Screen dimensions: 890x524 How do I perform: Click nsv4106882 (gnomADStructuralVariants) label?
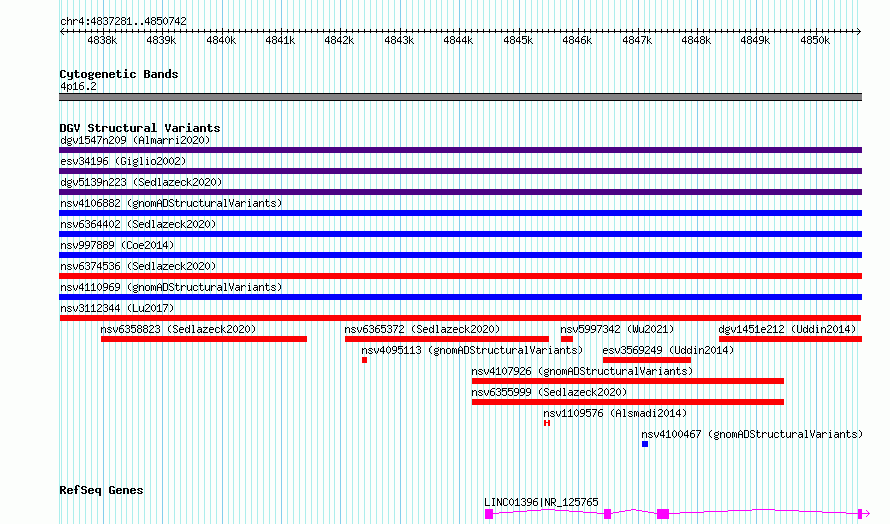coord(171,203)
